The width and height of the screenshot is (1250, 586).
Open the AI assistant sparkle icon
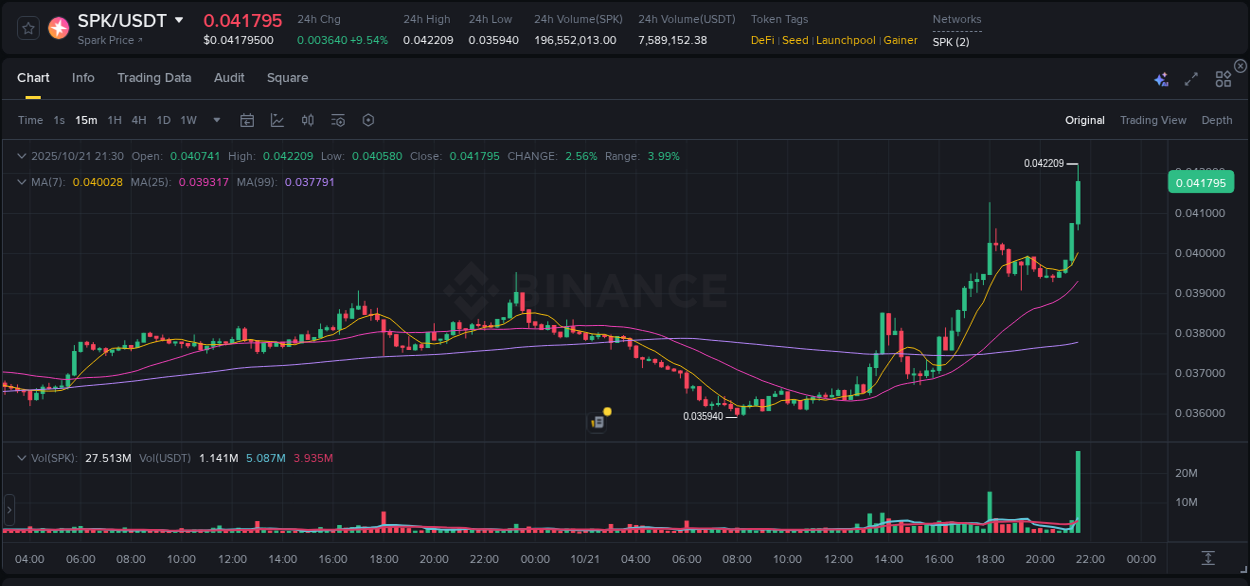coord(1160,78)
